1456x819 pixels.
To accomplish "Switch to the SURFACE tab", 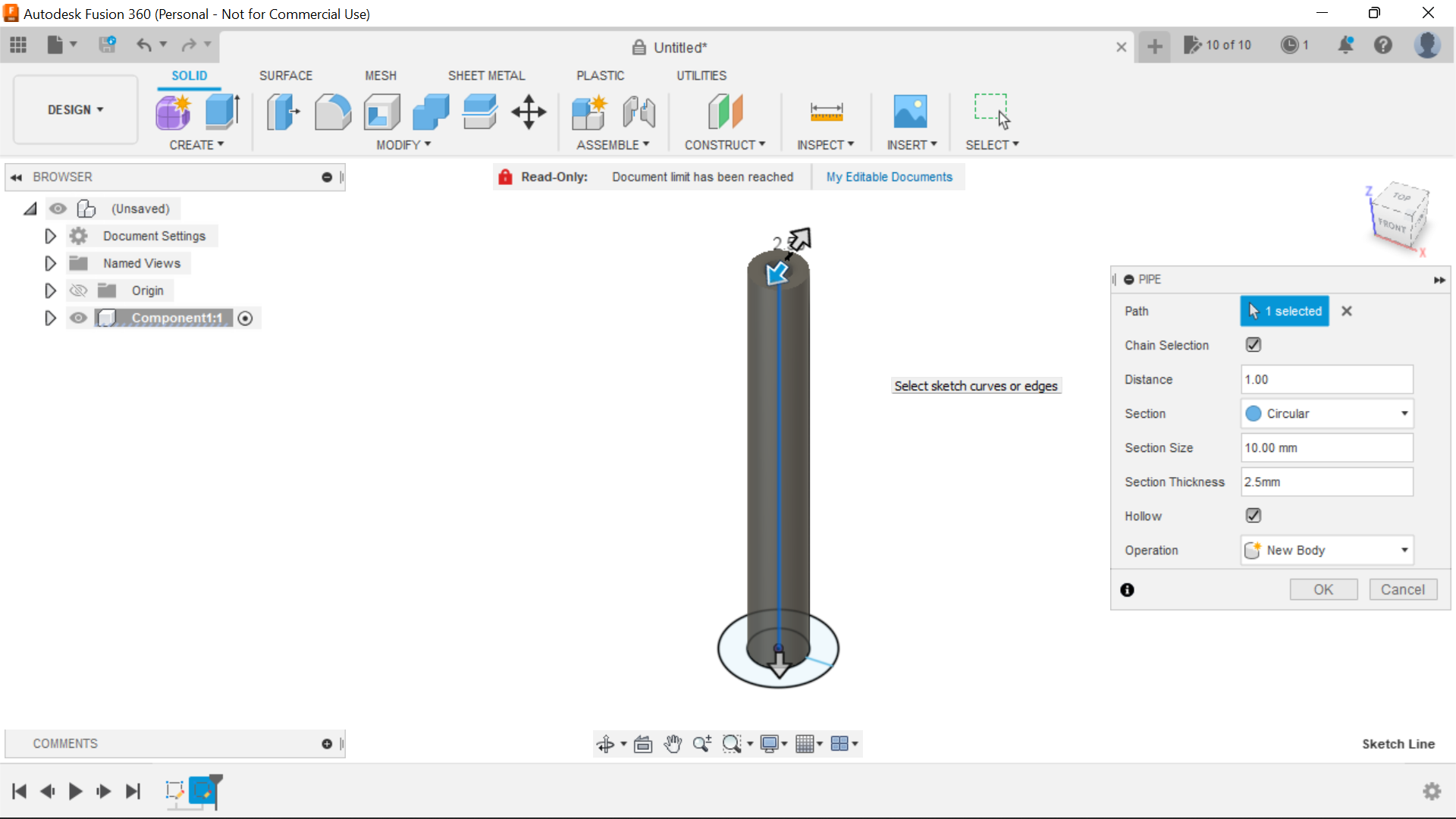I will pyautogui.click(x=286, y=75).
